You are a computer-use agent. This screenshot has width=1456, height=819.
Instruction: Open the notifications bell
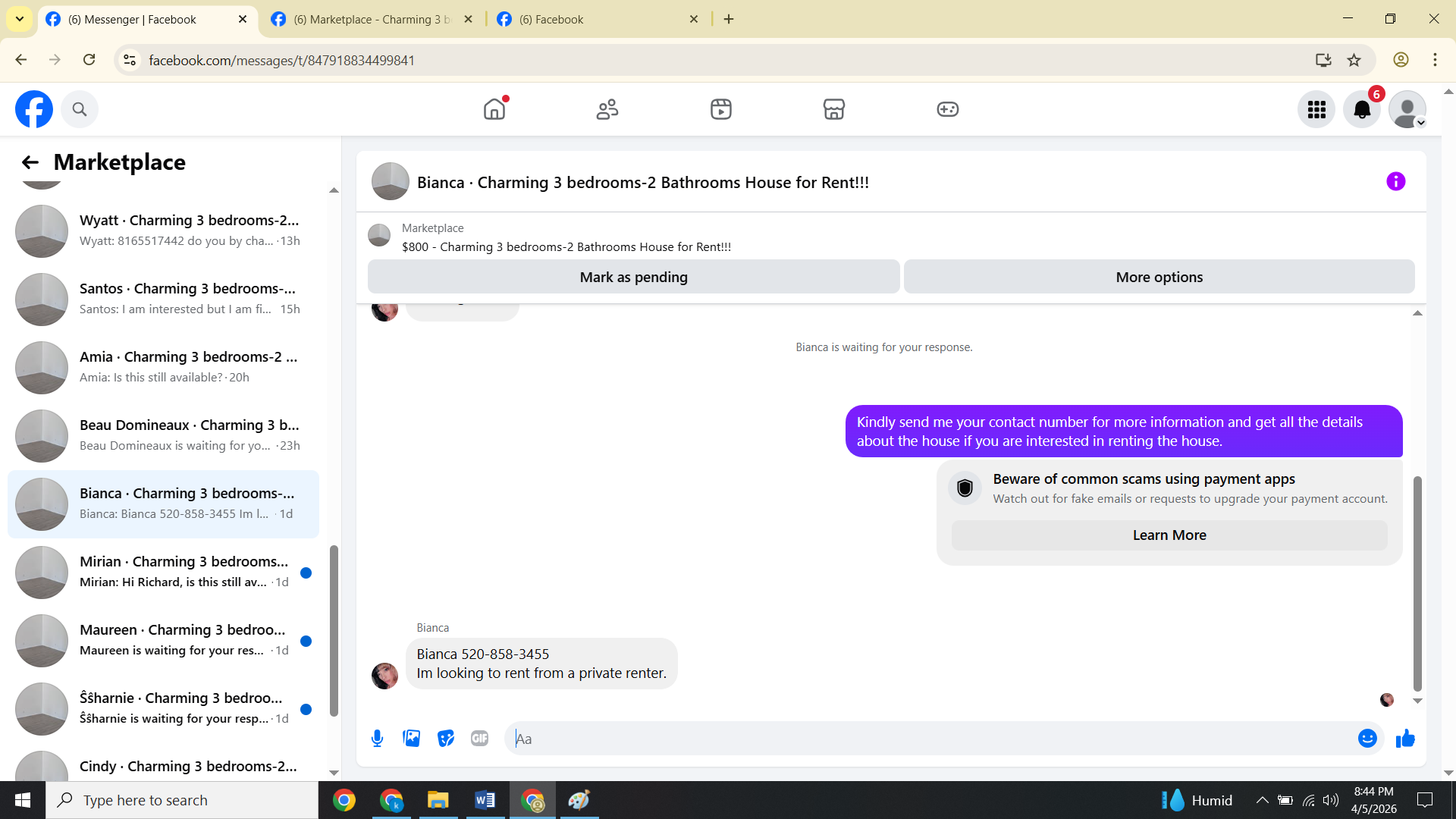pyautogui.click(x=1362, y=110)
